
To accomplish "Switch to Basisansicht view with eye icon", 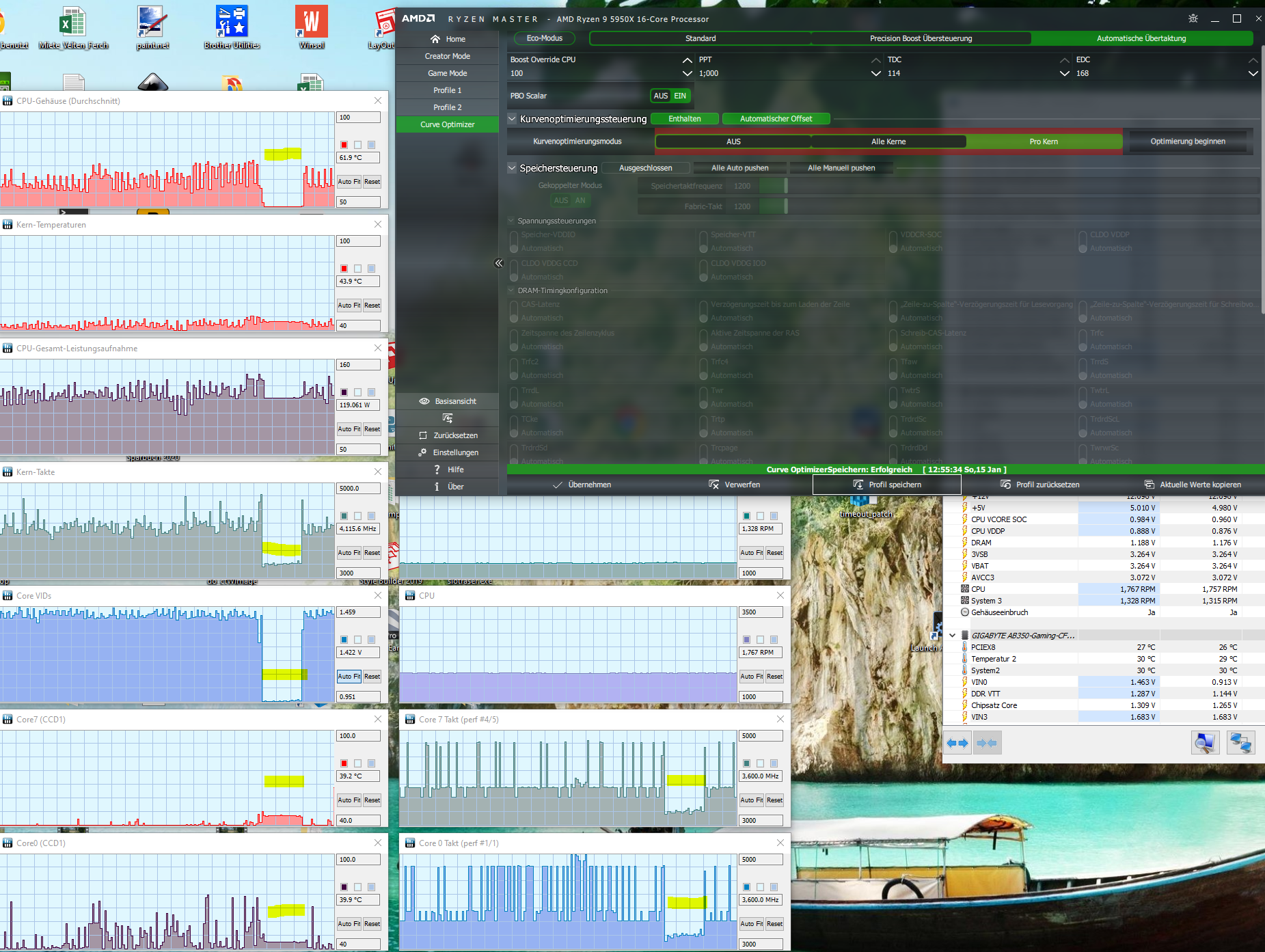I will pyautogui.click(x=448, y=401).
